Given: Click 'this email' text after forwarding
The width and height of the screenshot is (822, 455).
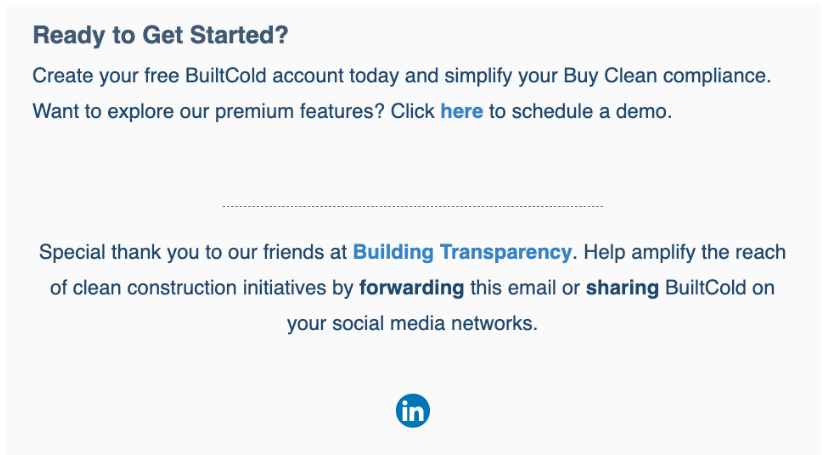Looking at the screenshot, I should (x=507, y=288).
